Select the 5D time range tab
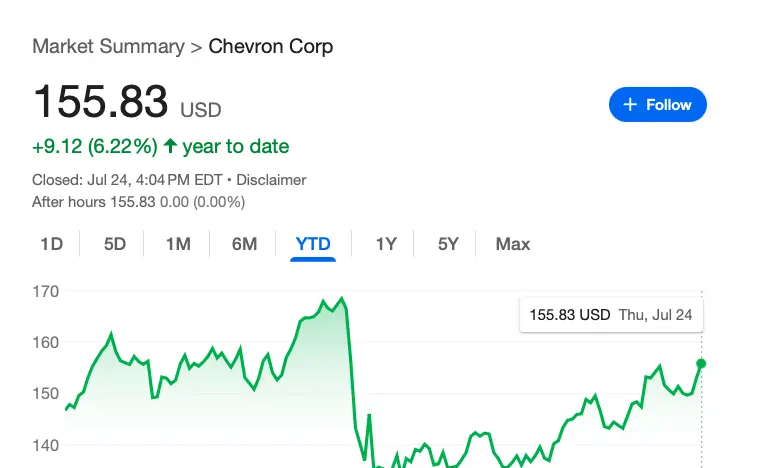Viewport: 761px width, 468px height. (115, 244)
